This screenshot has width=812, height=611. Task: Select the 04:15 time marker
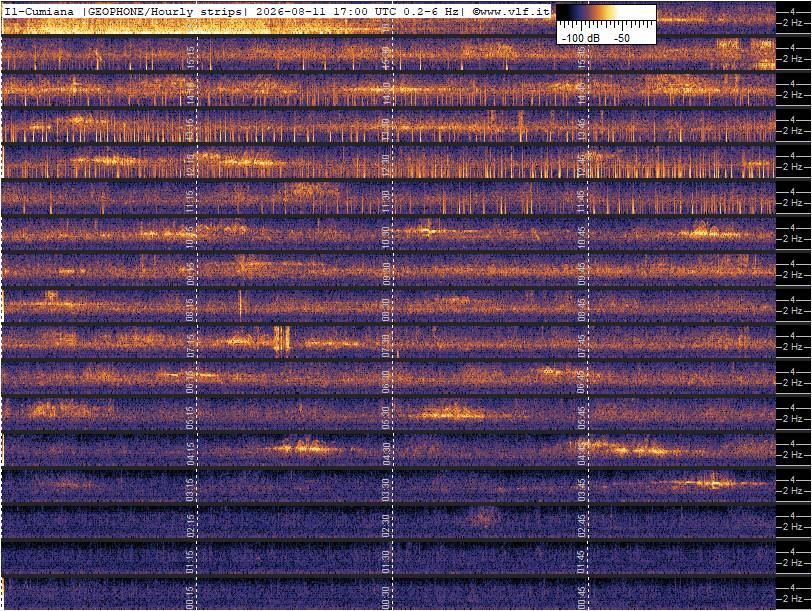click(190, 454)
